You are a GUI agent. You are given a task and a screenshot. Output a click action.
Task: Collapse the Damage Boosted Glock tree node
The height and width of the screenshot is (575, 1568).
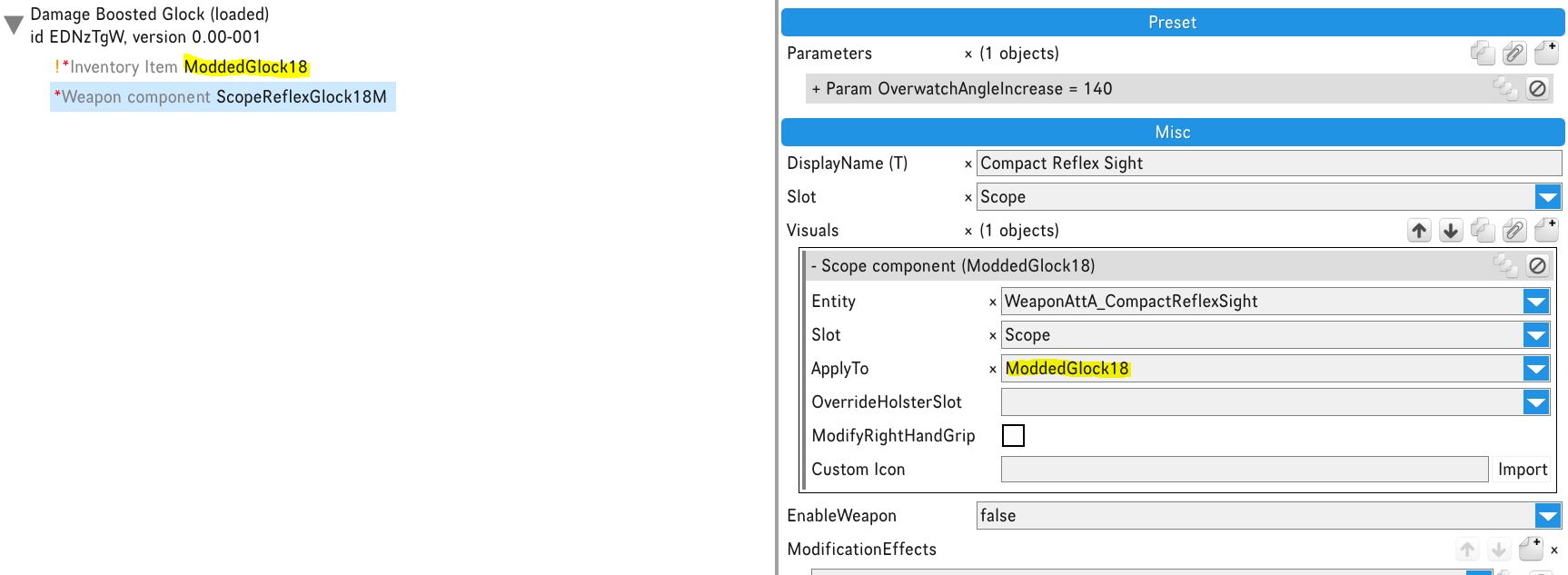[14, 25]
